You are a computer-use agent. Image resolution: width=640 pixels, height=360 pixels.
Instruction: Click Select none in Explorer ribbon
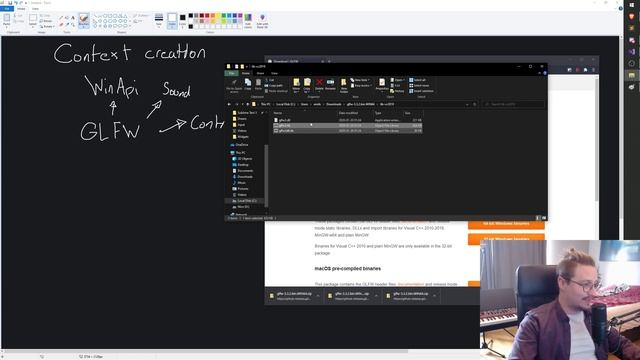pos(419,86)
